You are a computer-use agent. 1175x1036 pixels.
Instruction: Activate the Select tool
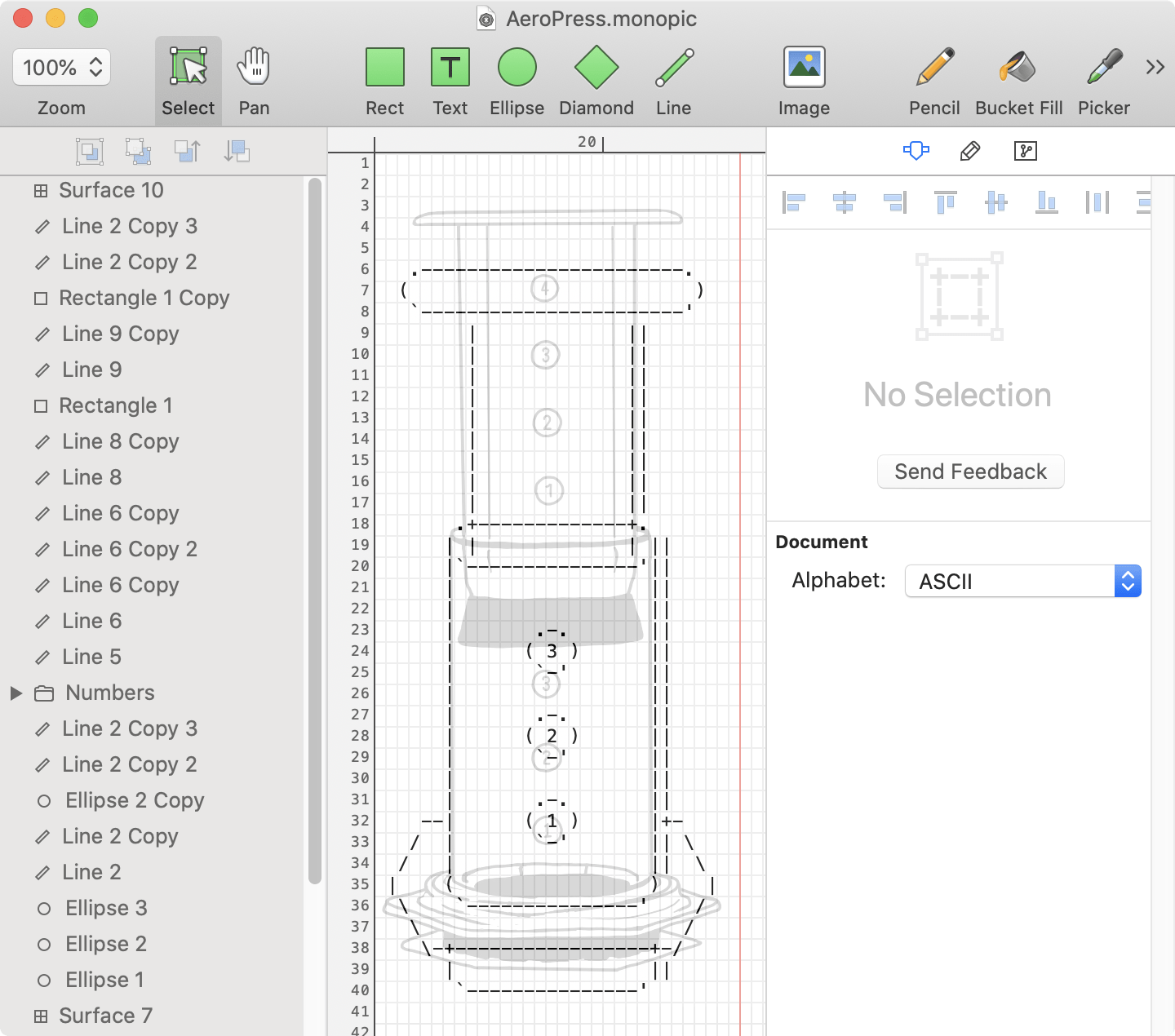[188, 81]
